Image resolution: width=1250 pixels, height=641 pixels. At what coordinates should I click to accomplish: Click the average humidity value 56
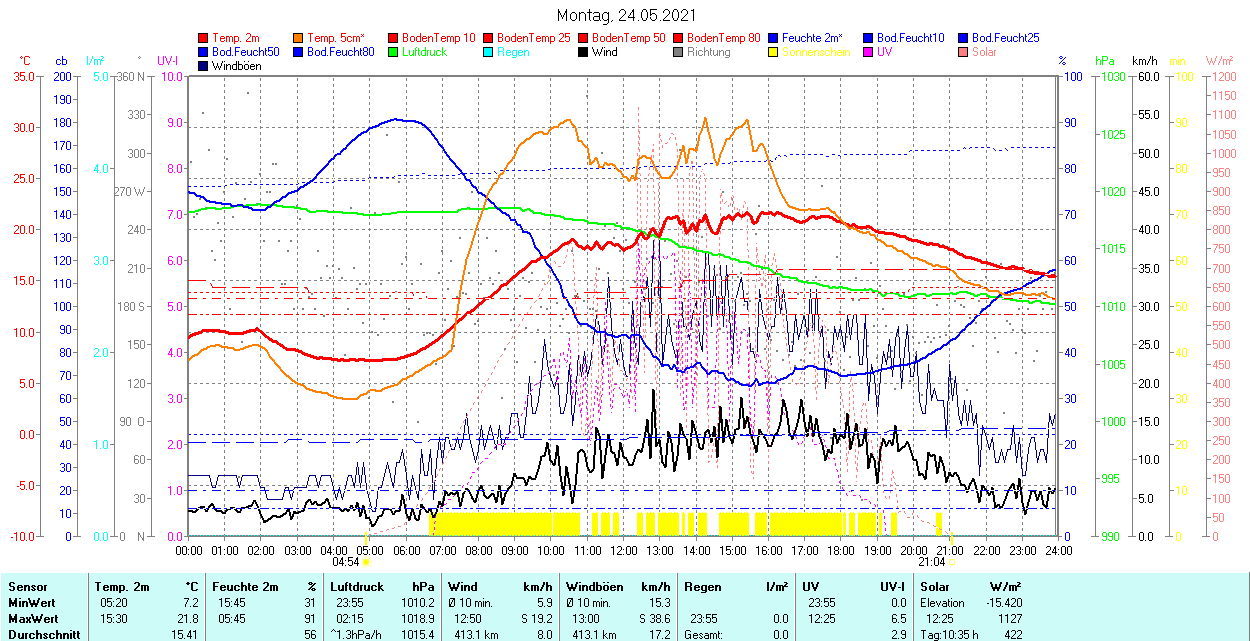309,634
